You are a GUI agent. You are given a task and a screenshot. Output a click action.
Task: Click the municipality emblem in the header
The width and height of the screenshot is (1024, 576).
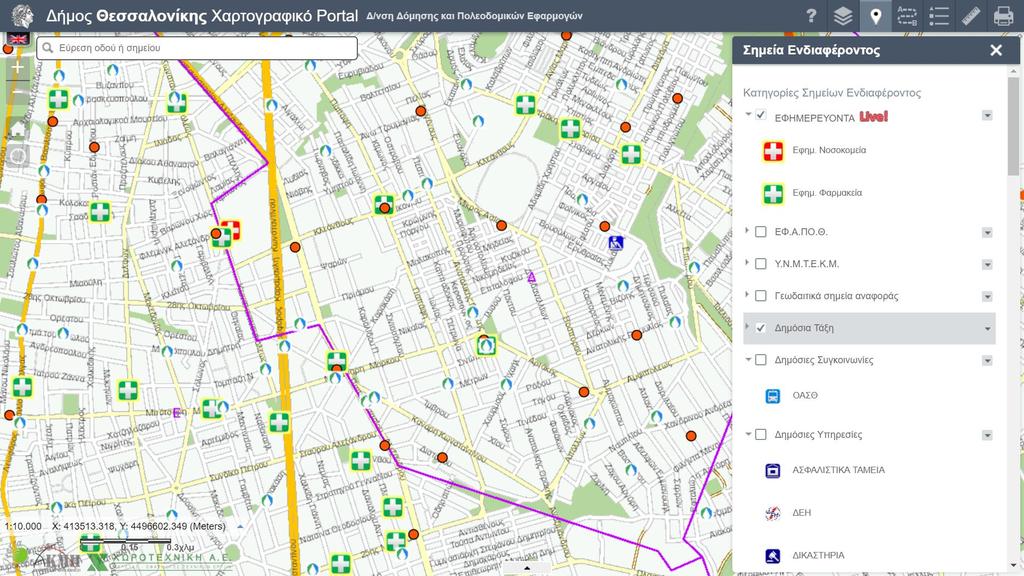(22, 16)
